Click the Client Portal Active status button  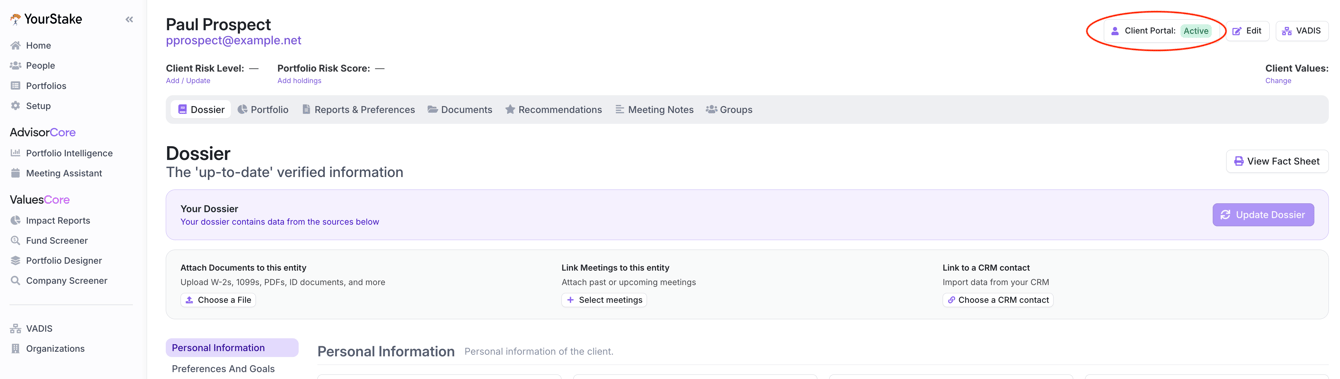[1160, 31]
